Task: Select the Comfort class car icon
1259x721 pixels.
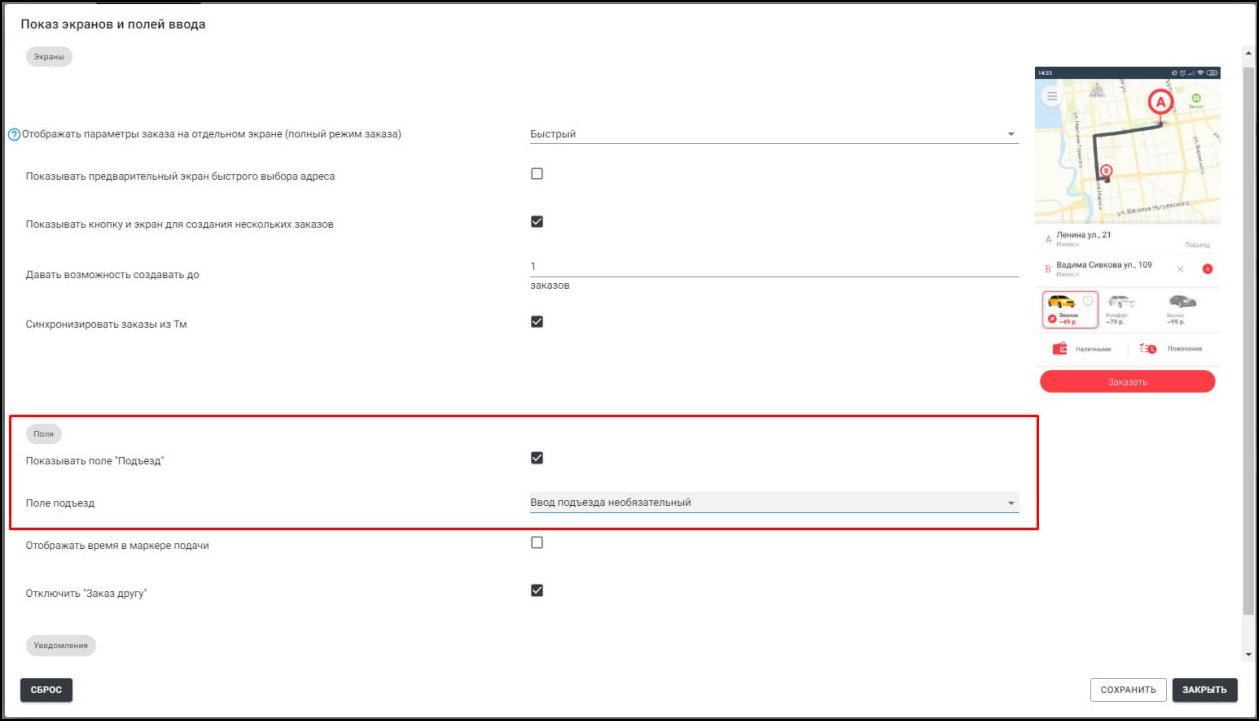Action: [1121, 302]
